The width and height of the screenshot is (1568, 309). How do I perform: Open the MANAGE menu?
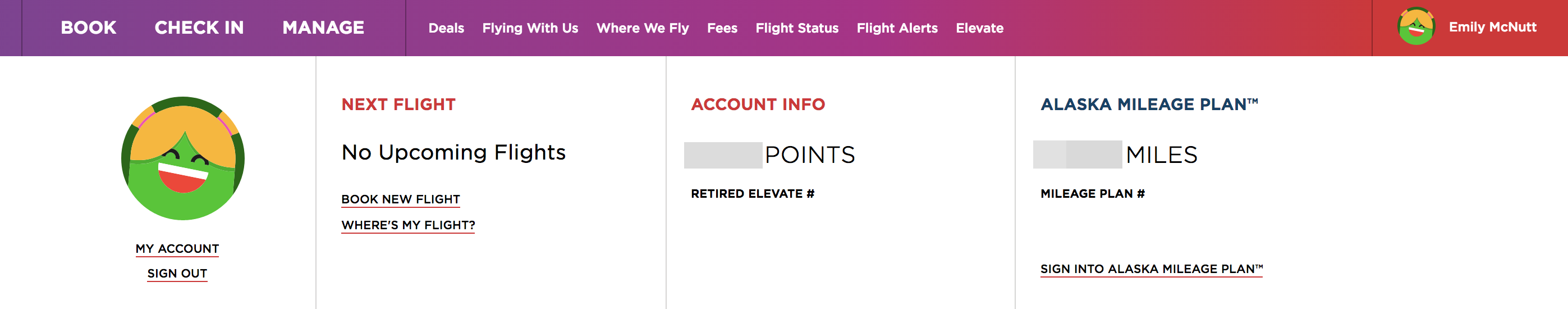click(x=323, y=28)
